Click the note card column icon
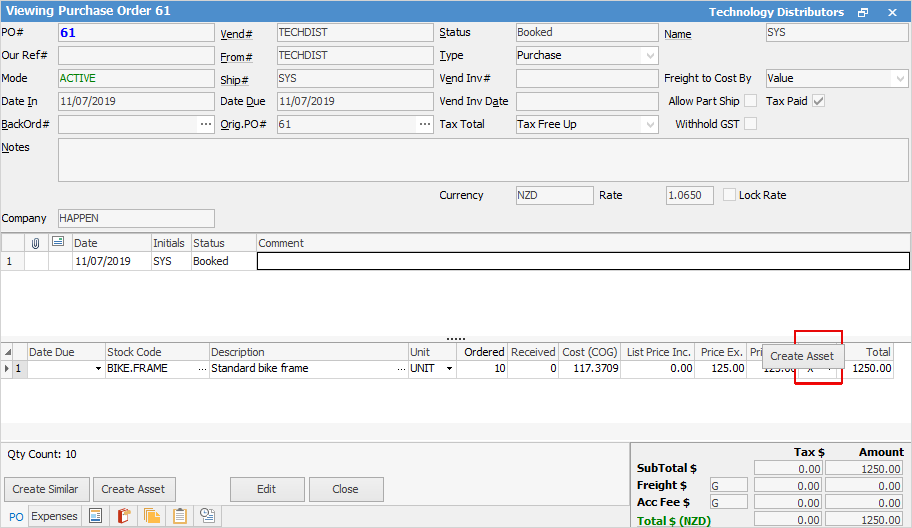 tap(58, 242)
